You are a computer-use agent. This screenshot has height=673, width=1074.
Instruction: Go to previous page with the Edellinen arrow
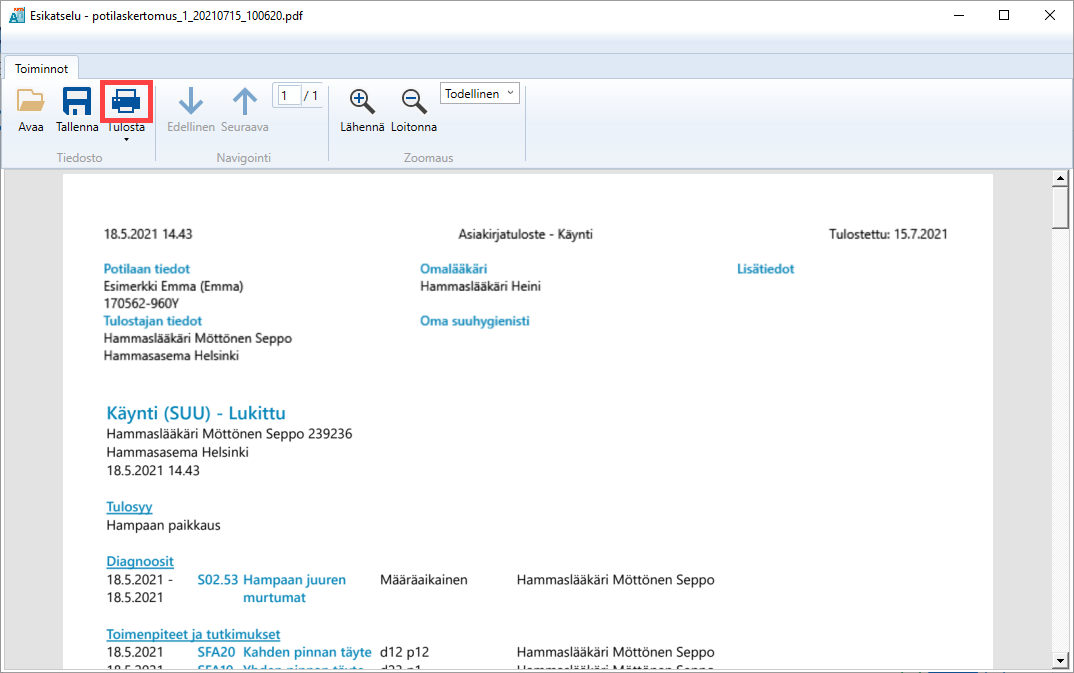[191, 109]
